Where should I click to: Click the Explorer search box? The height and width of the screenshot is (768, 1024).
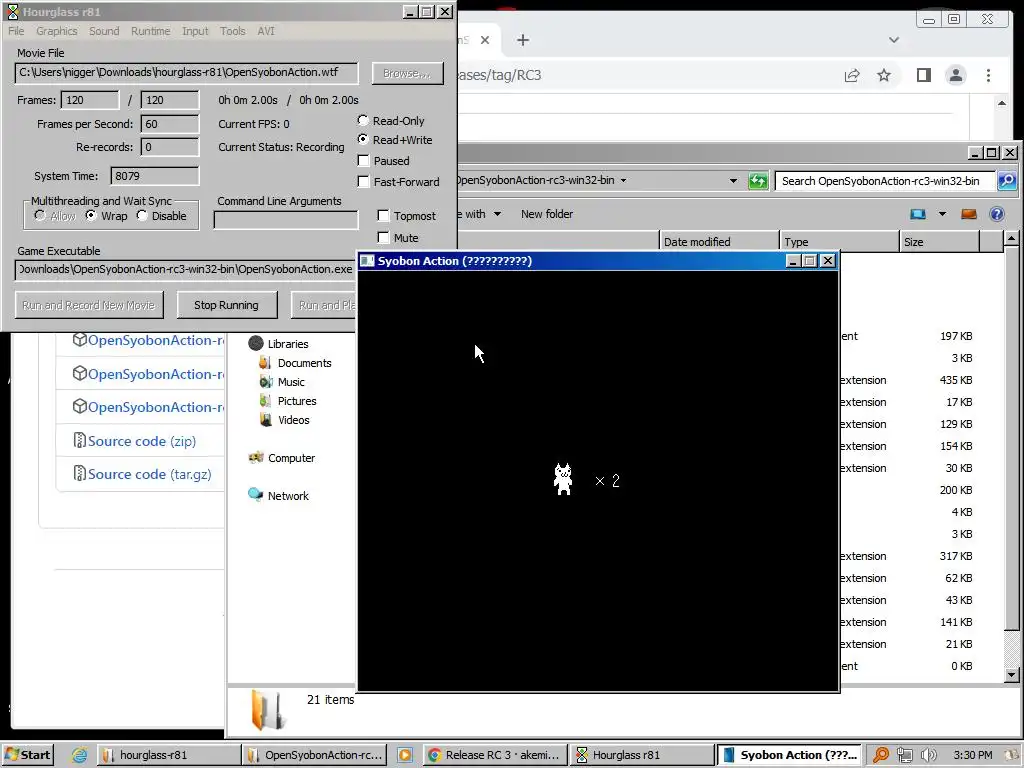click(x=885, y=181)
